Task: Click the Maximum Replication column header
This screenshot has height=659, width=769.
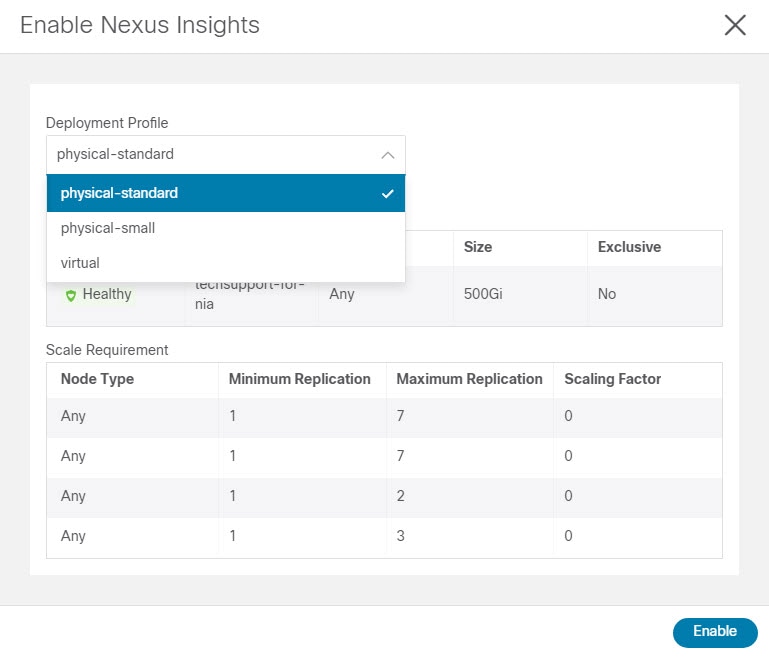Action: pyautogui.click(x=469, y=379)
